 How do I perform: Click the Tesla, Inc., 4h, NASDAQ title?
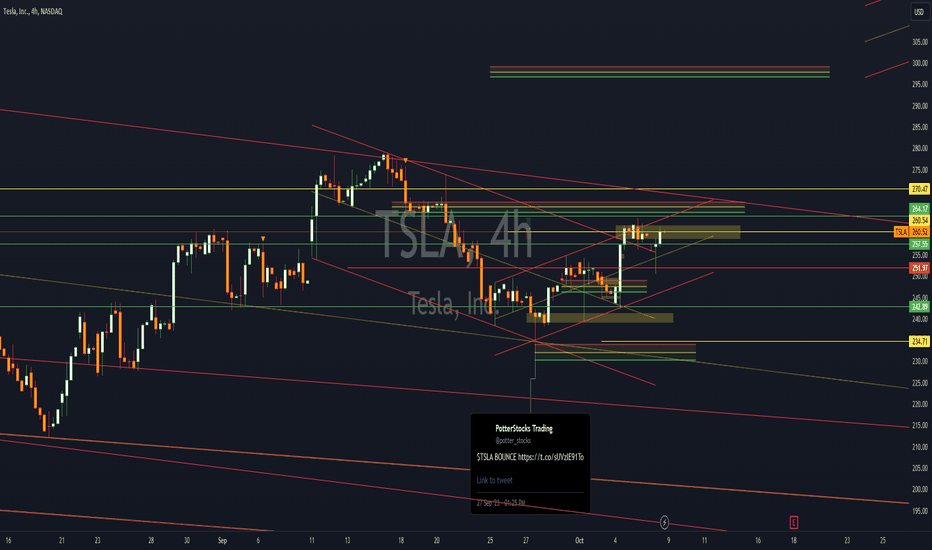coord(33,11)
